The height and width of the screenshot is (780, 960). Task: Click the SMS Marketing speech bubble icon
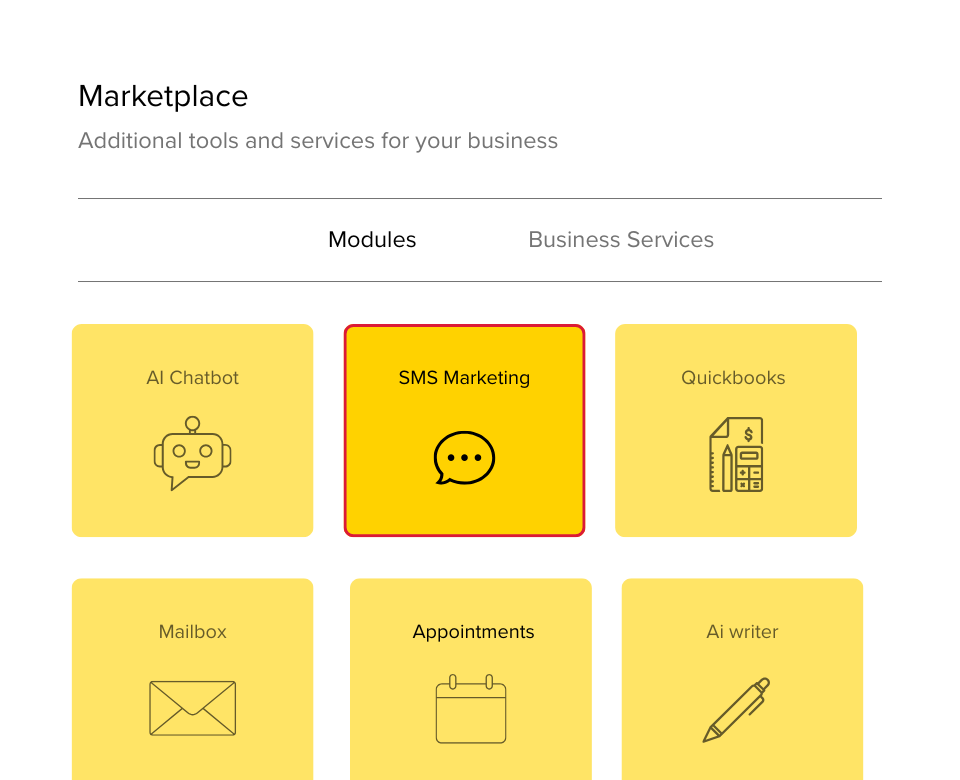464,457
